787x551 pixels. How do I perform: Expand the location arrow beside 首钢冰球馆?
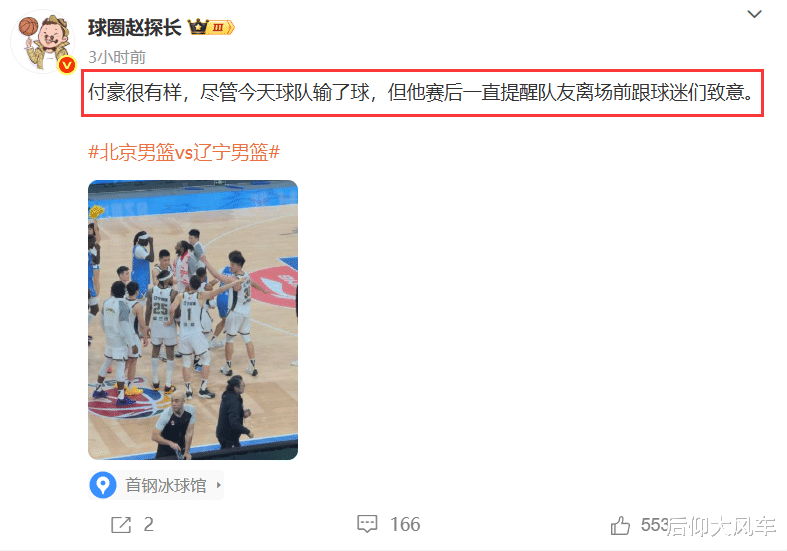pyautogui.click(x=218, y=485)
